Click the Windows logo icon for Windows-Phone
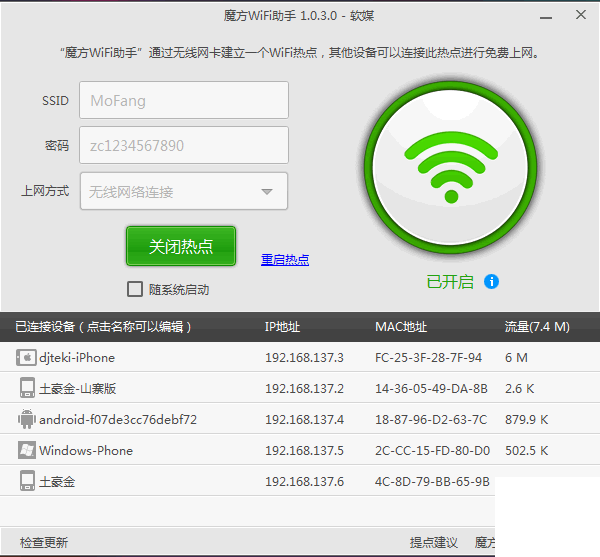Screen dimensions: 600x557 27,450
